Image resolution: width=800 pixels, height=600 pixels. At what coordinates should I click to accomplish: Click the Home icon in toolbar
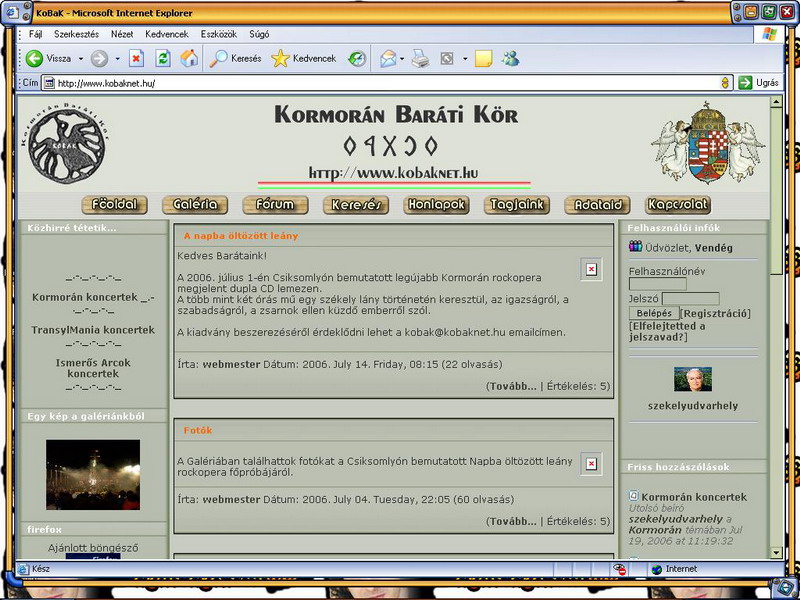(189, 59)
